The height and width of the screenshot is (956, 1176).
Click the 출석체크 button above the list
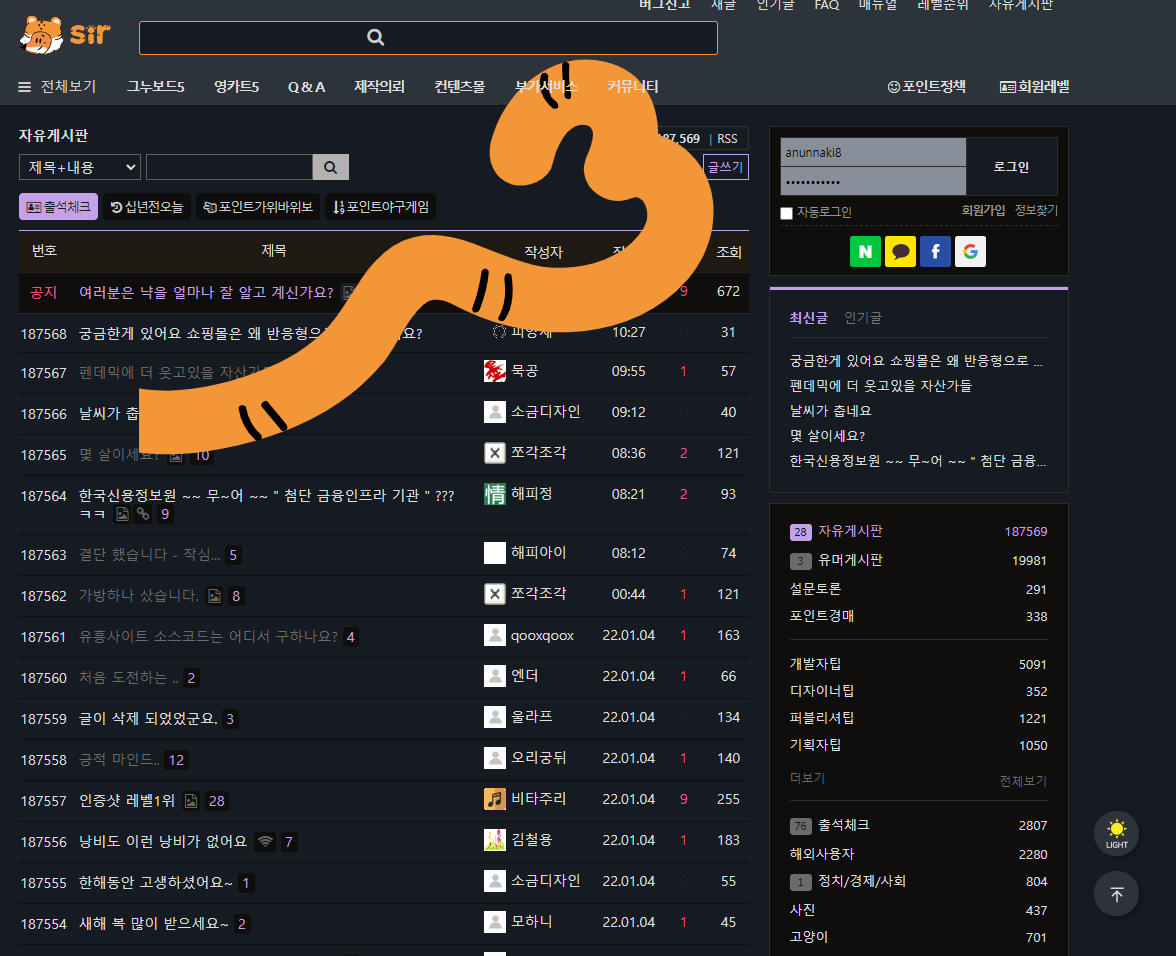click(58, 207)
